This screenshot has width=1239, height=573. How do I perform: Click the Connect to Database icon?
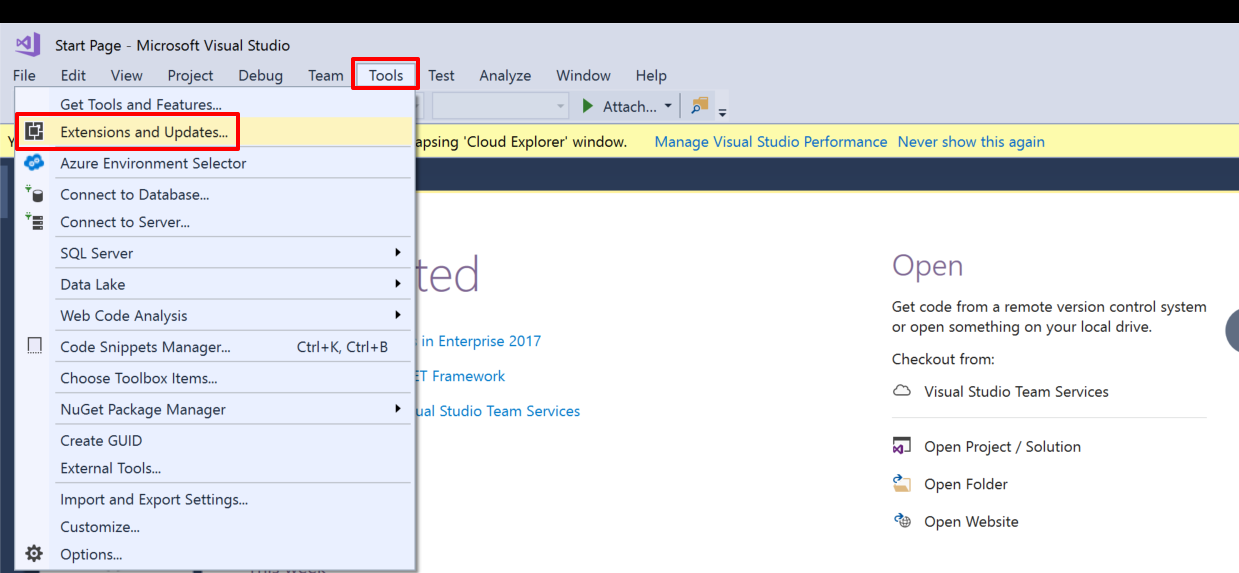(34, 194)
